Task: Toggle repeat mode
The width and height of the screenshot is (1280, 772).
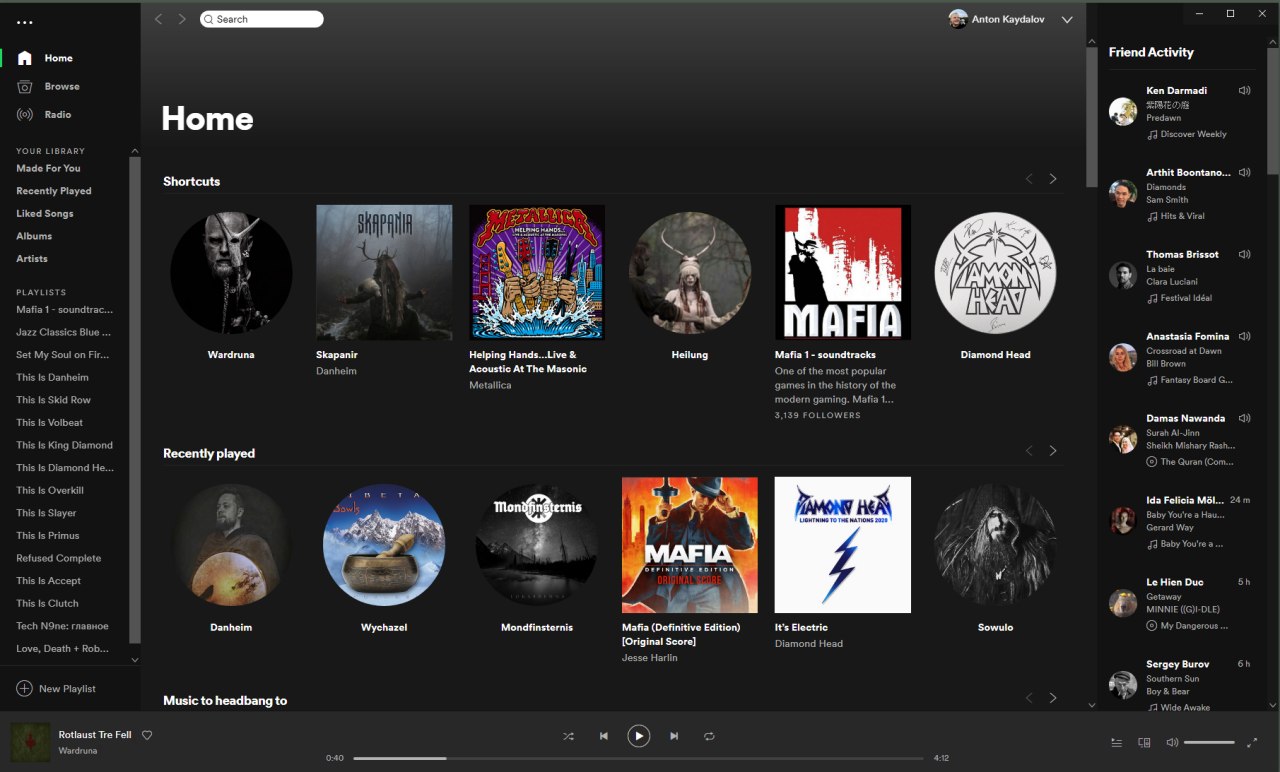Action: [x=709, y=736]
